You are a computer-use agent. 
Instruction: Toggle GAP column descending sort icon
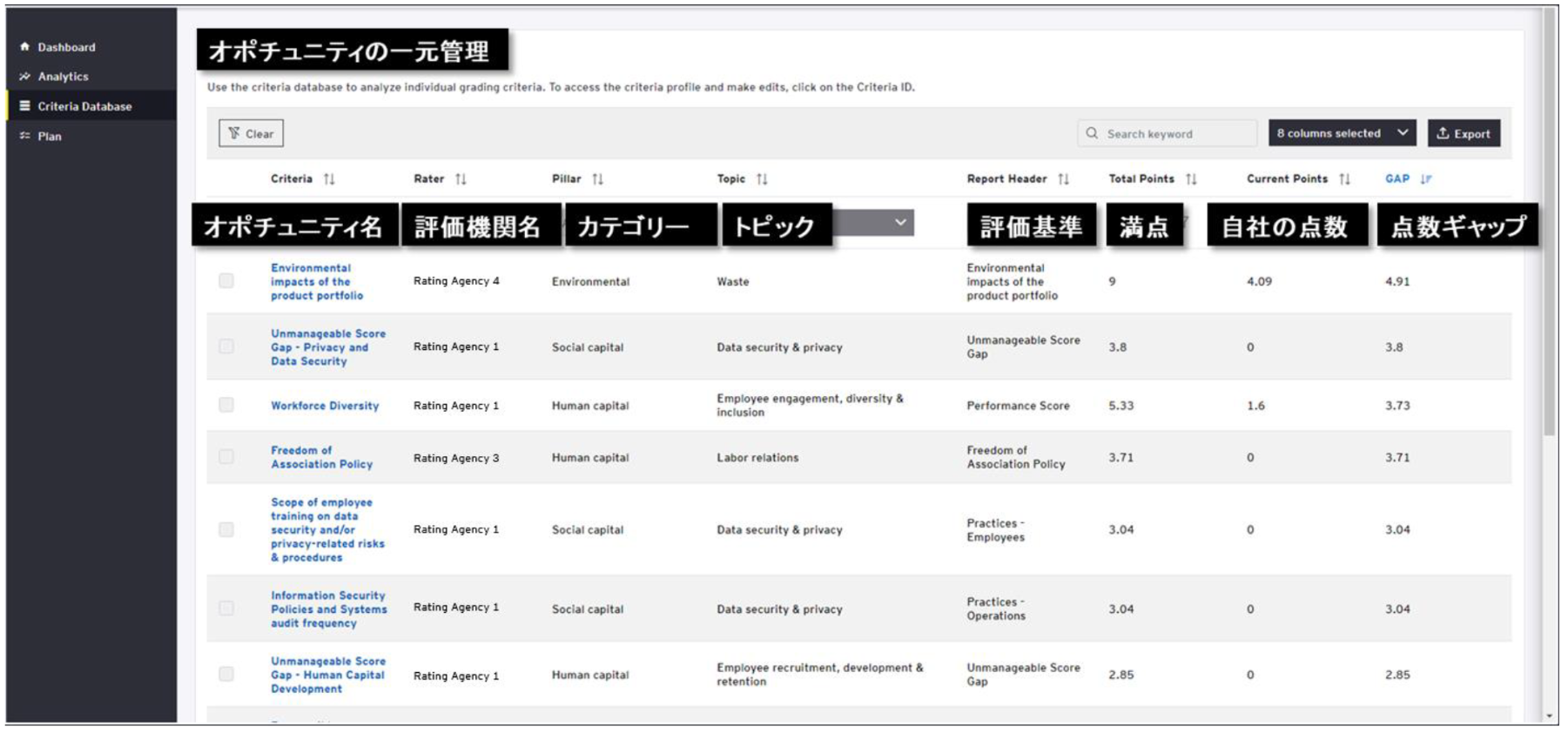pyautogui.click(x=1425, y=179)
